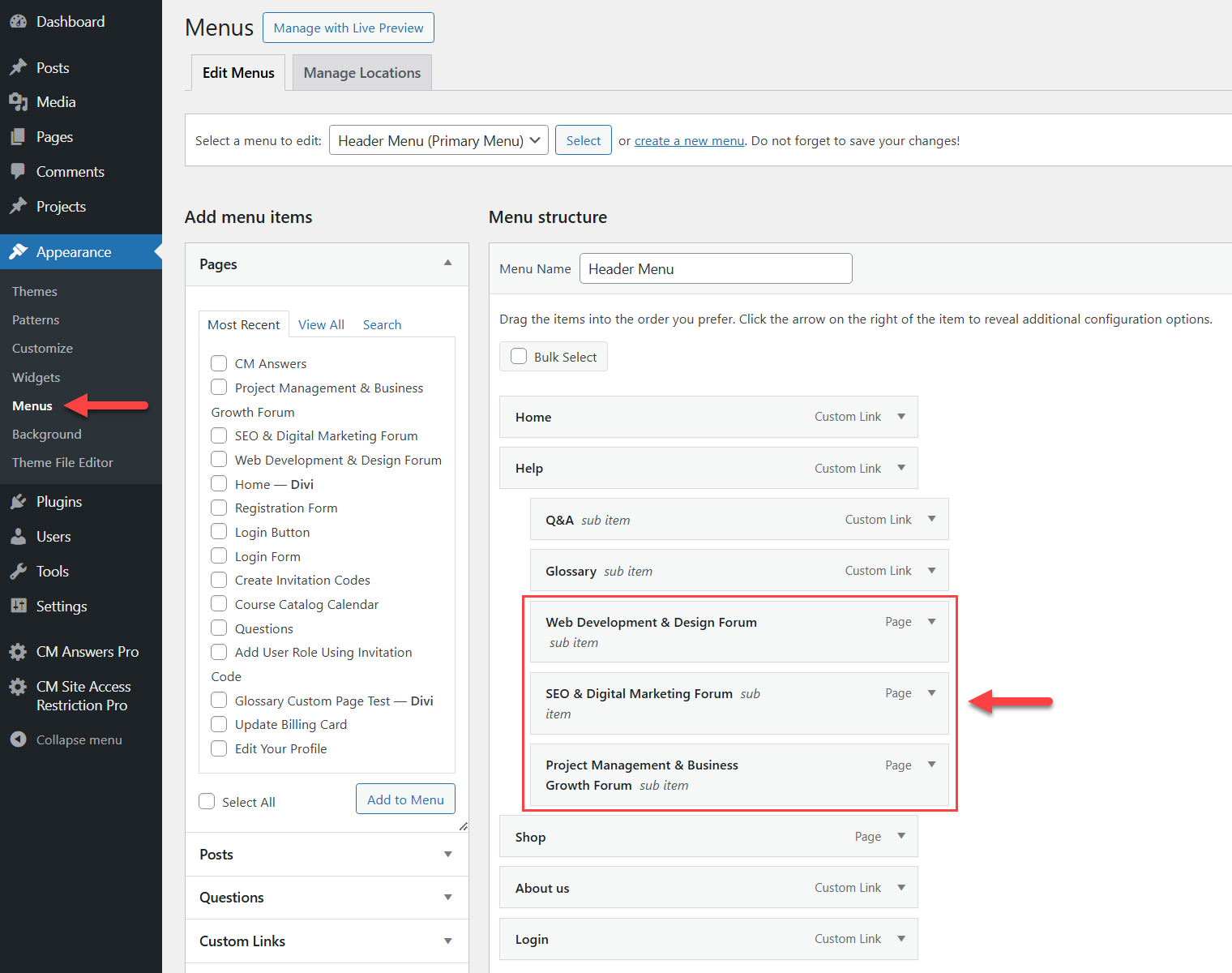The width and height of the screenshot is (1232, 973).
Task: Click the Appearance paintbrush icon
Action: (18, 252)
